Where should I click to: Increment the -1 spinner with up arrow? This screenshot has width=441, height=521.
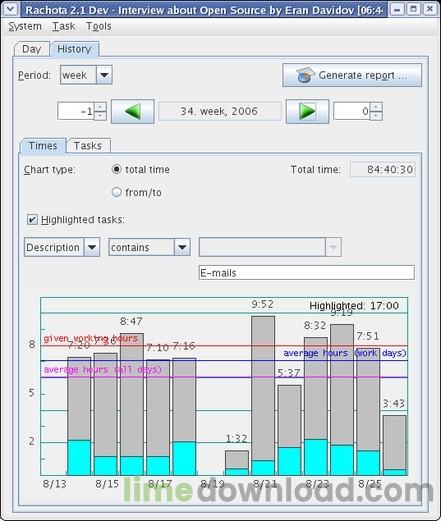pyautogui.click(x=100, y=107)
